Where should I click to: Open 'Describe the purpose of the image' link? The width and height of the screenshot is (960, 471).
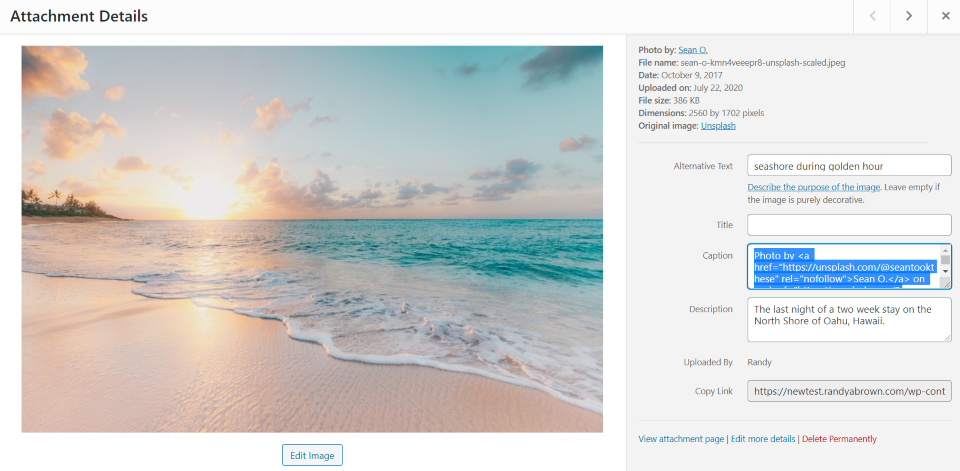pos(814,187)
